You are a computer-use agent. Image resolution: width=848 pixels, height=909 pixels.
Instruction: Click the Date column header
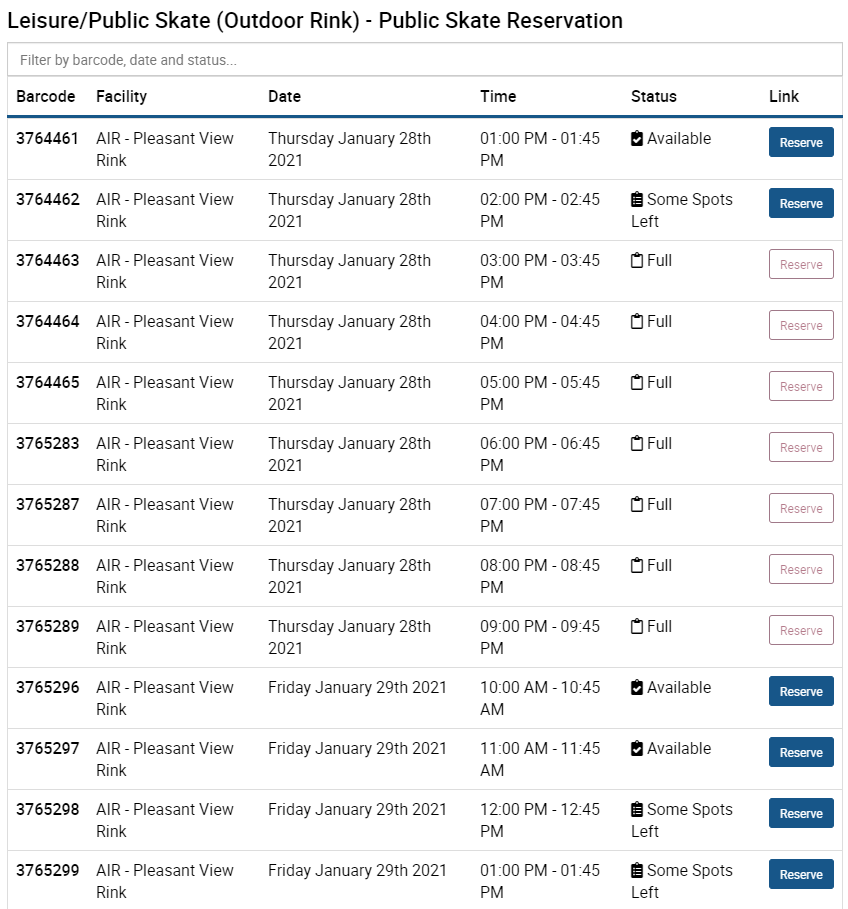pos(284,96)
